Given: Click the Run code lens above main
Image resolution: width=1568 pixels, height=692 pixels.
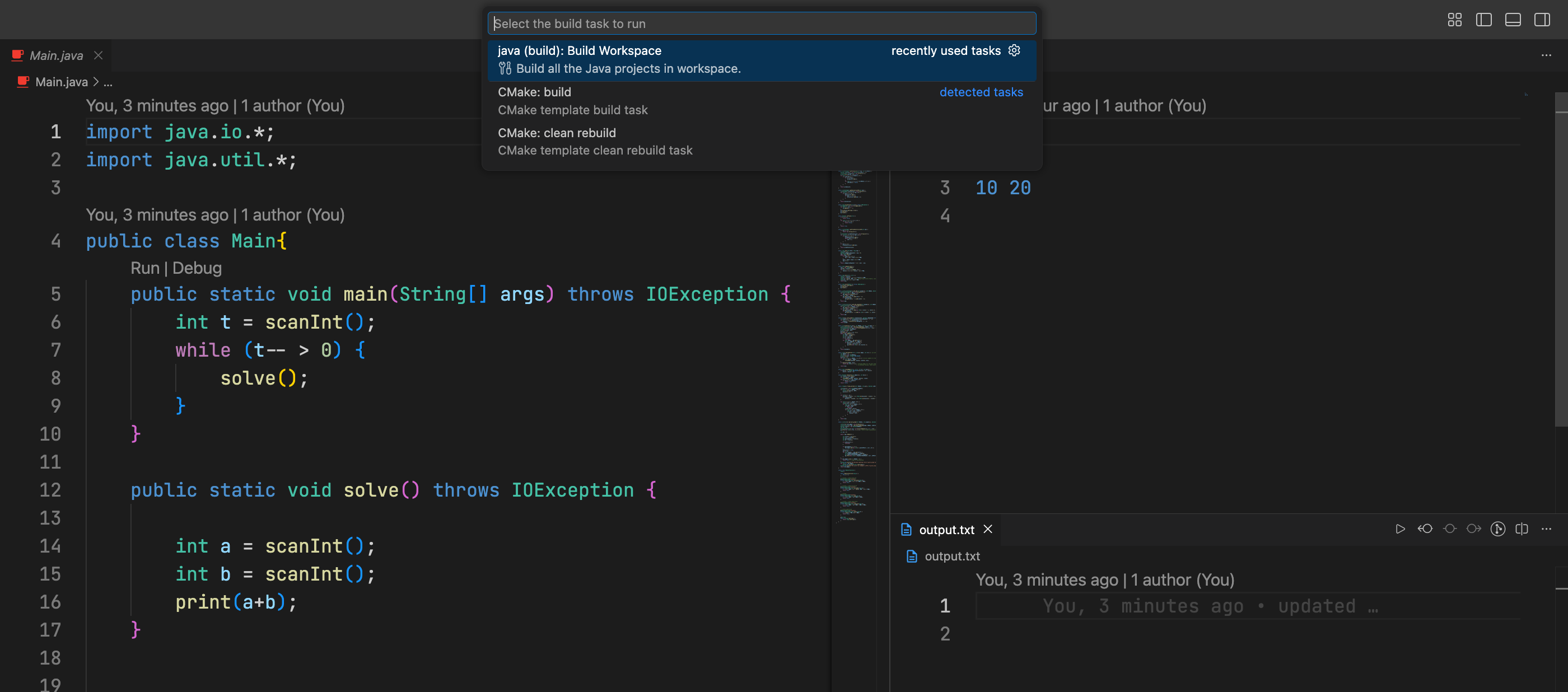Looking at the screenshot, I should coord(145,268).
